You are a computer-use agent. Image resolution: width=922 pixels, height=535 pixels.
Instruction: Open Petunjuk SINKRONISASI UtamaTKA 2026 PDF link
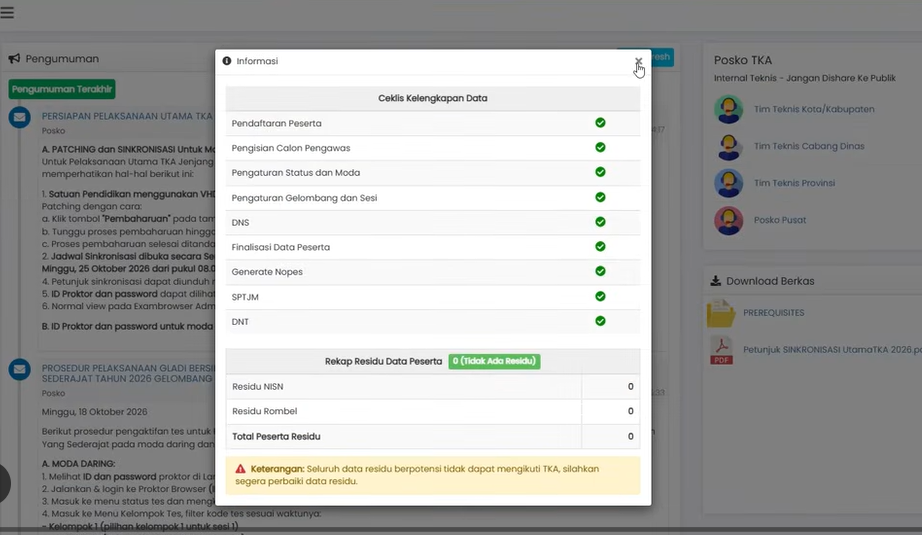coord(832,350)
